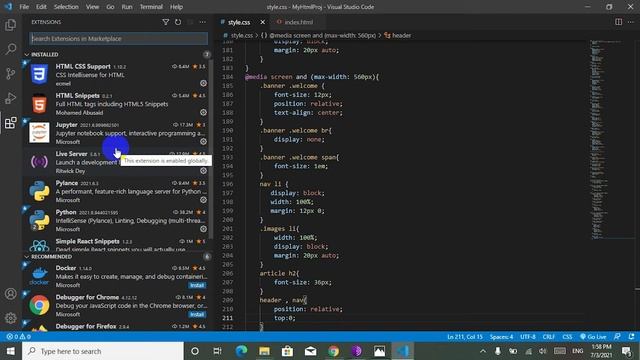Screen dimensions: 640x360
Task: Open manage gear for Pylance extension
Action: (x=203, y=200)
